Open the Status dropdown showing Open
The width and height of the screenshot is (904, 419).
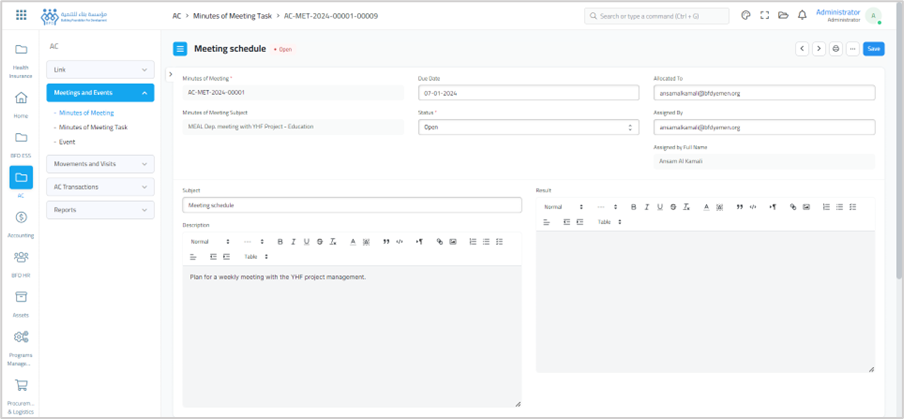click(x=528, y=127)
